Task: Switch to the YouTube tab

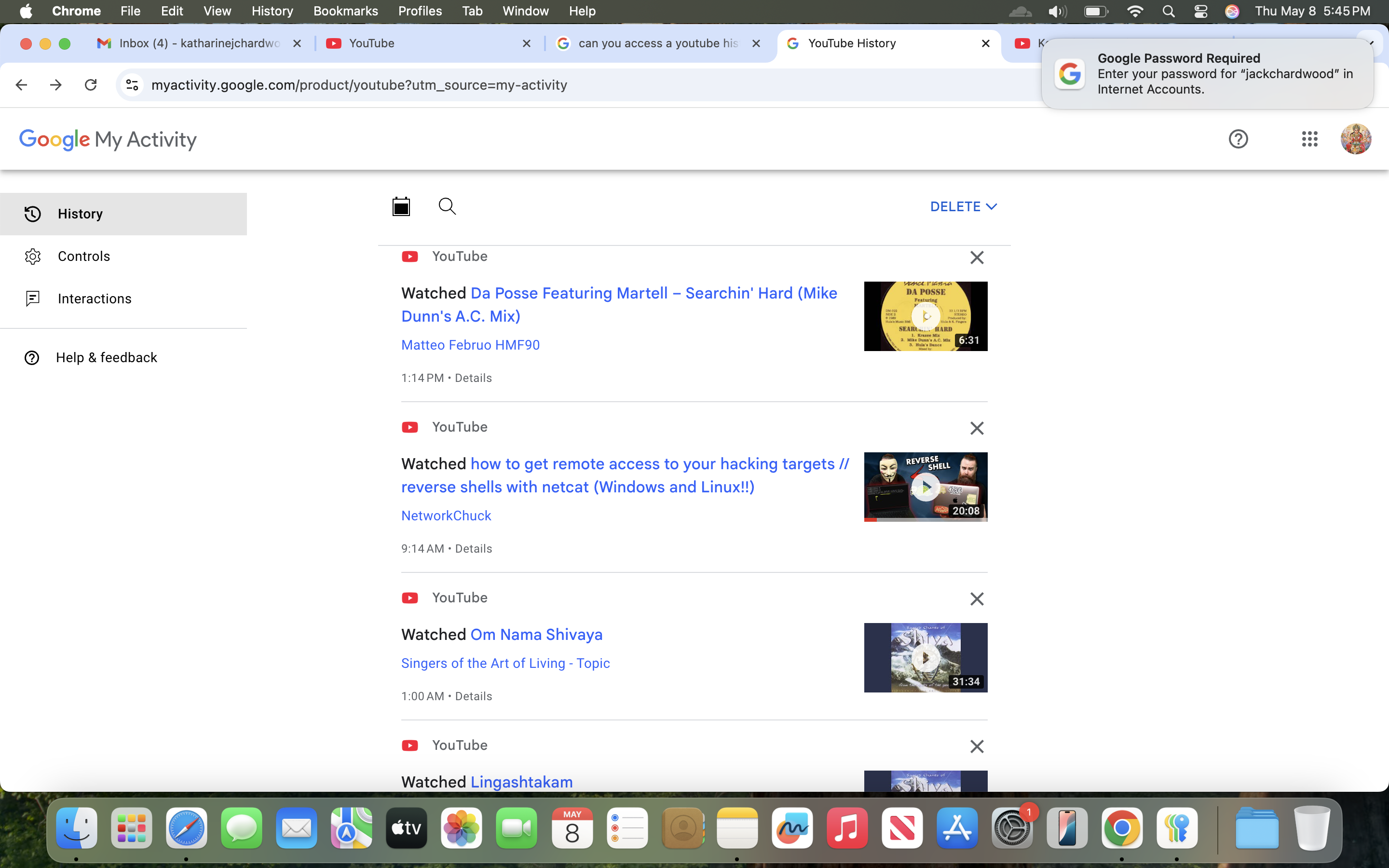Action: [x=429, y=43]
